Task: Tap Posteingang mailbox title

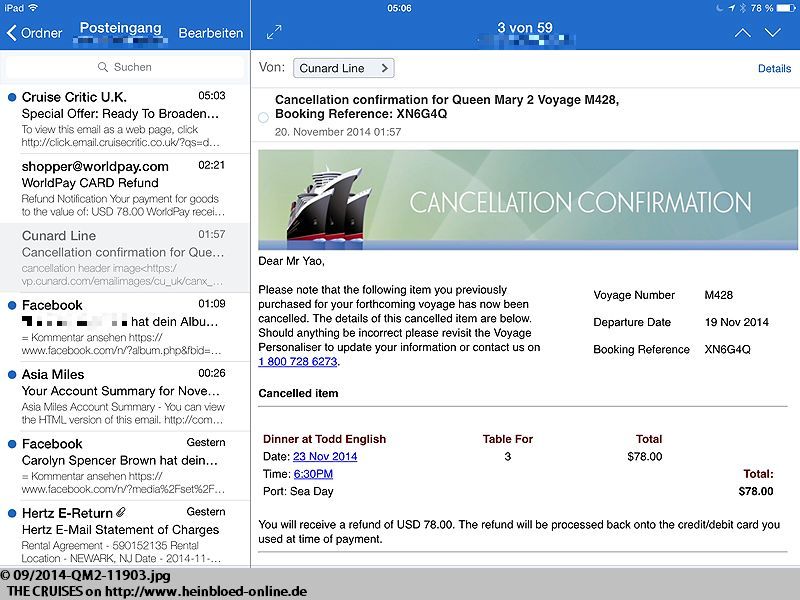Action: pos(120,28)
